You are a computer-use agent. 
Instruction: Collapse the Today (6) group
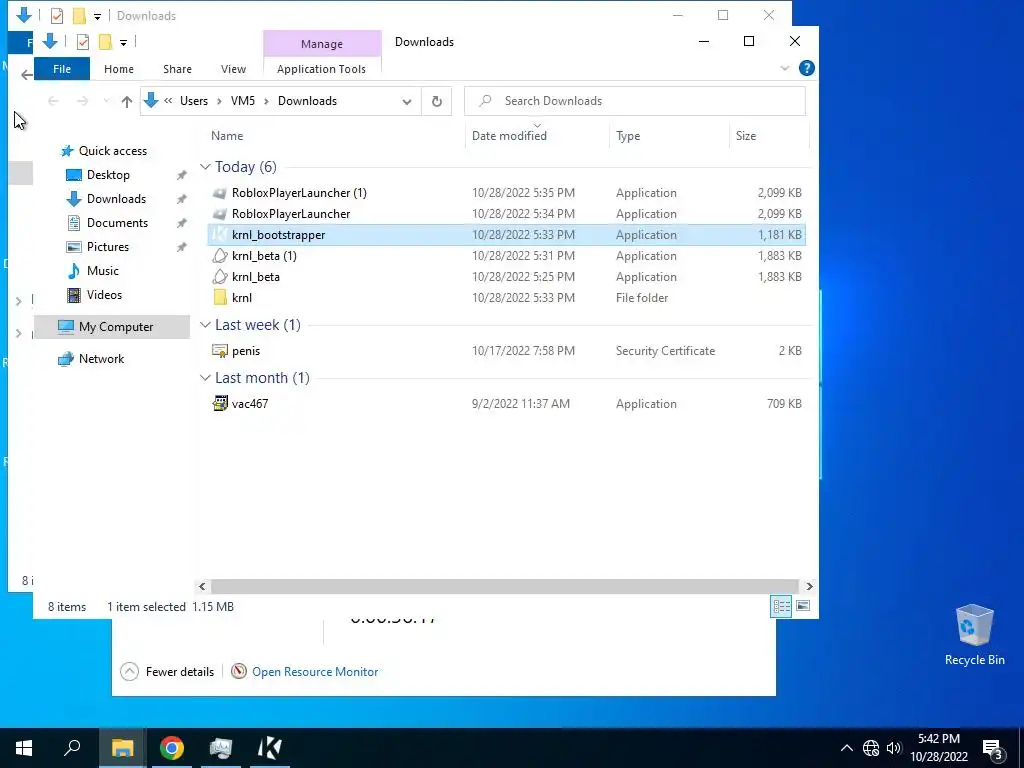[x=205, y=167]
